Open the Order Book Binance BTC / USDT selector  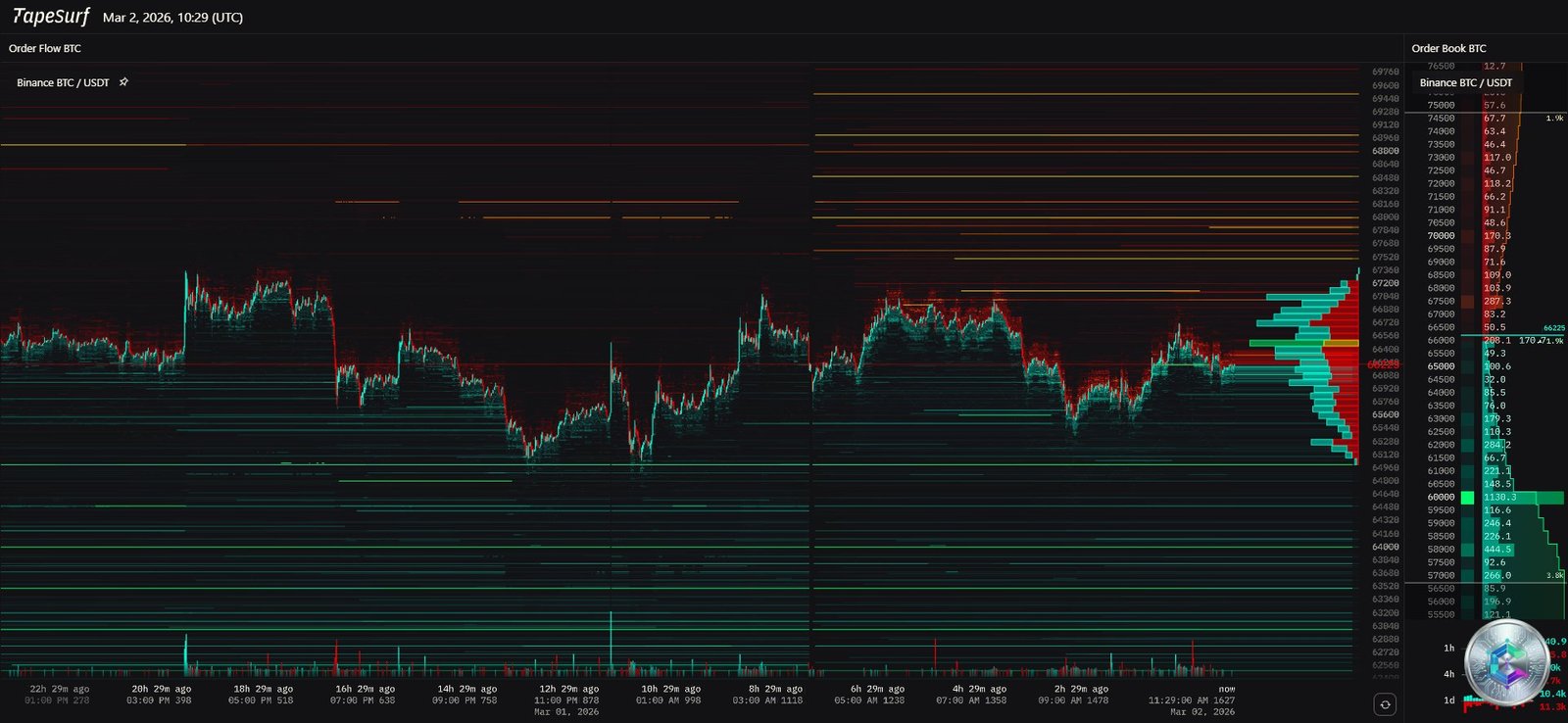click(1465, 82)
